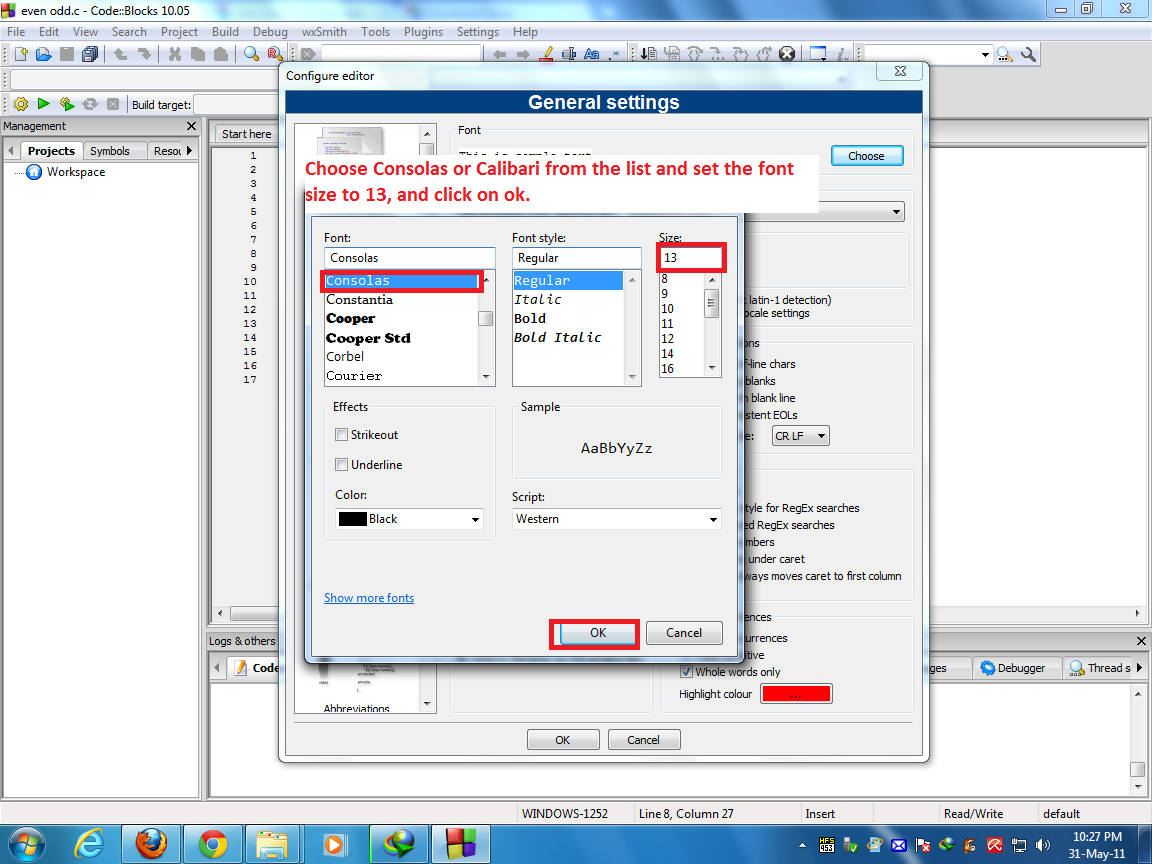The width and height of the screenshot is (1152, 864).
Task: Click OK in Configure editor dialog
Action: [563, 740]
